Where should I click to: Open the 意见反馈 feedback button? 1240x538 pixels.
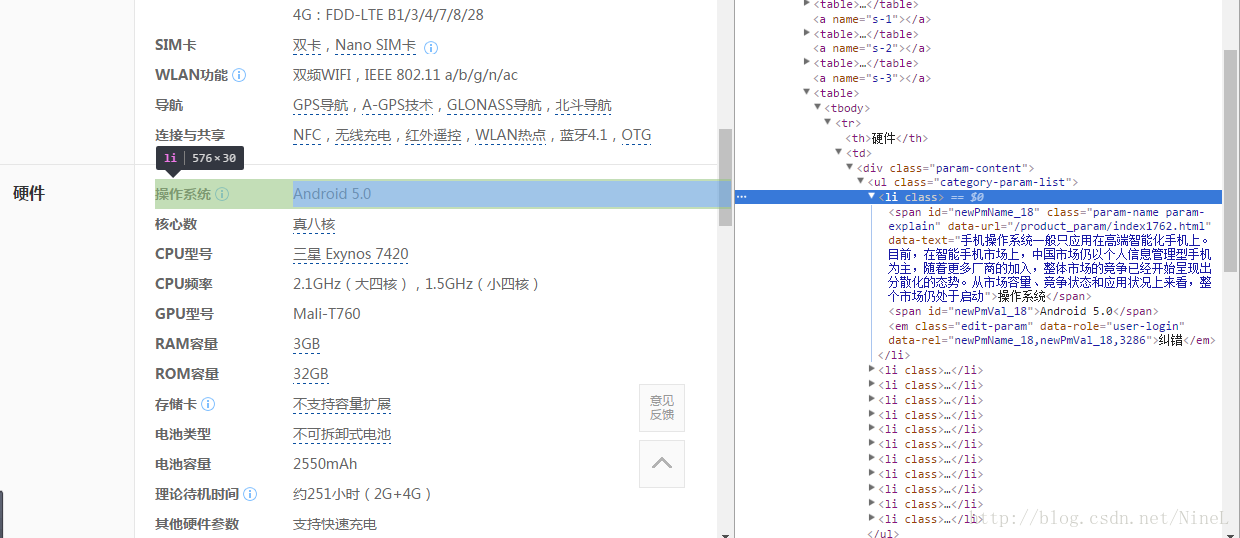pyautogui.click(x=662, y=407)
